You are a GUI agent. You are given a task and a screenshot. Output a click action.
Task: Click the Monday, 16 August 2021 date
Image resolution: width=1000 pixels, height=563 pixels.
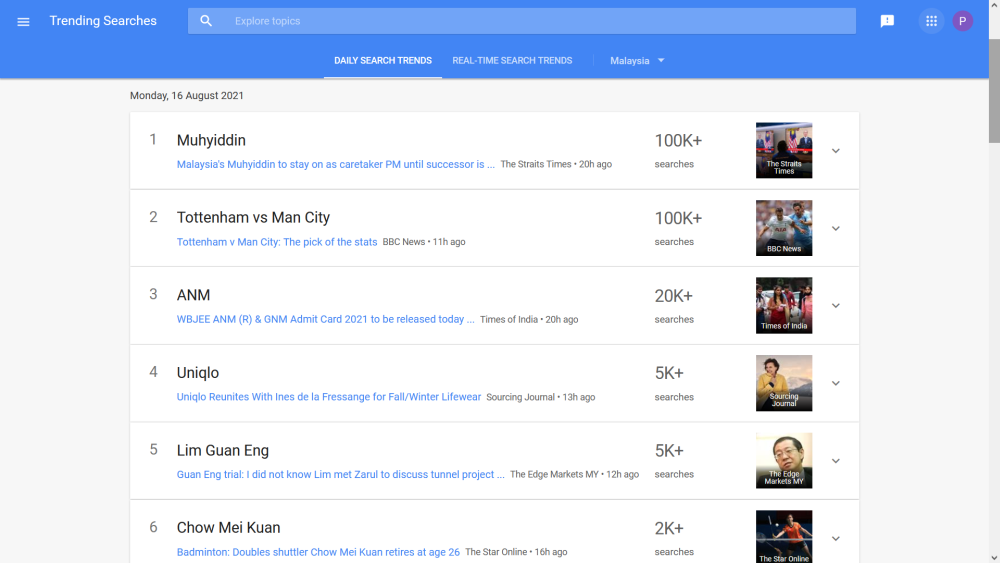click(187, 96)
